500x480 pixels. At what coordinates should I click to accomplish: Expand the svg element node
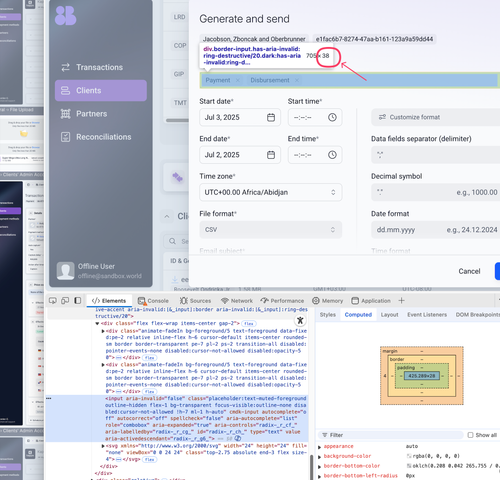pos(103,446)
